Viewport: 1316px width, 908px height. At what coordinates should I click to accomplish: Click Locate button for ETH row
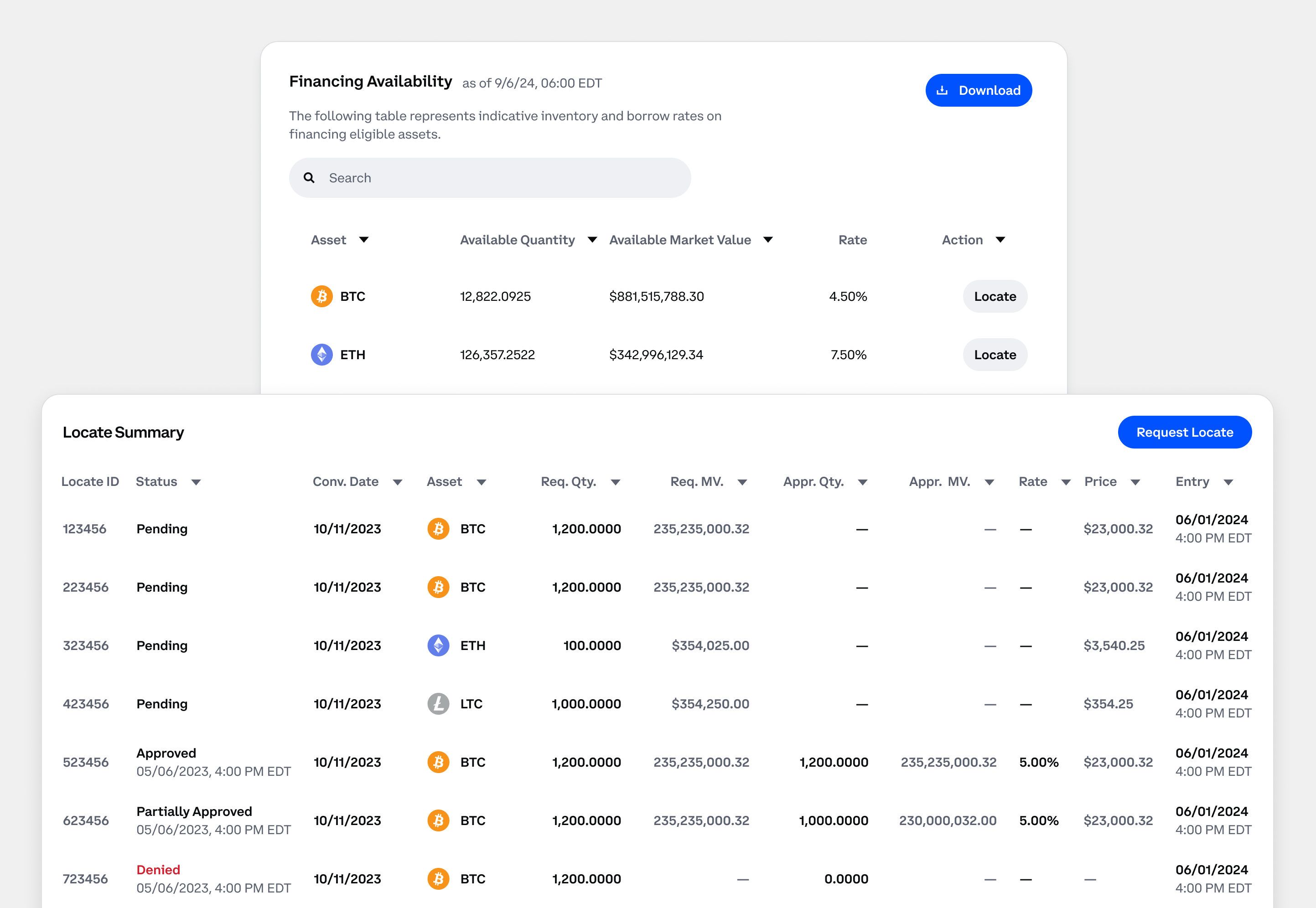pyautogui.click(x=995, y=355)
